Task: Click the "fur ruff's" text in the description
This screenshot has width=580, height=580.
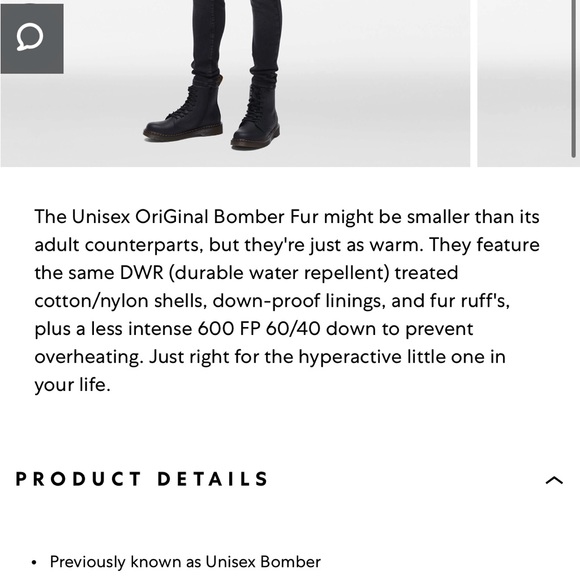Action: (x=470, y=301)
